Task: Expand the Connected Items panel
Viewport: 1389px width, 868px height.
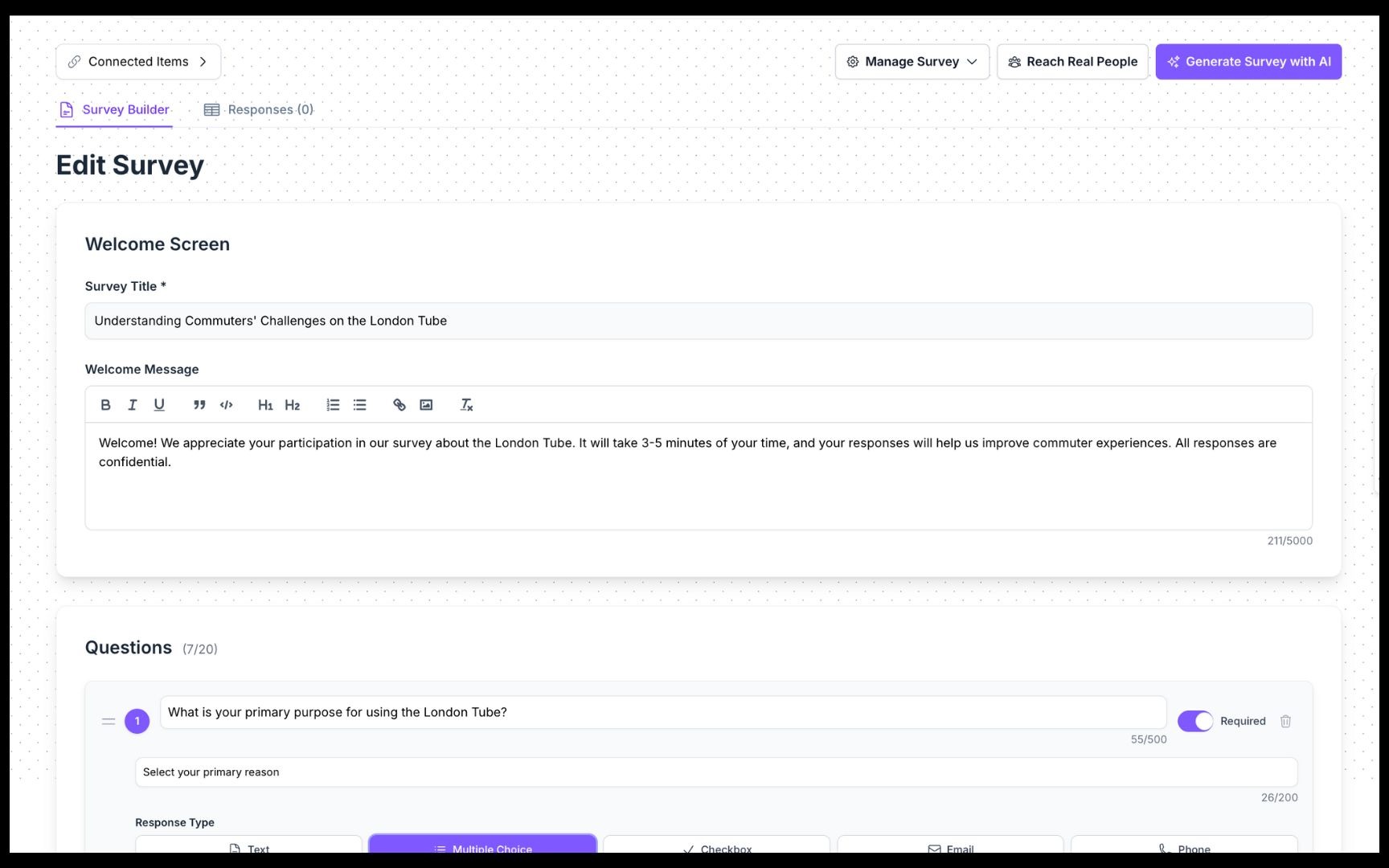Action: coord(137,61)
